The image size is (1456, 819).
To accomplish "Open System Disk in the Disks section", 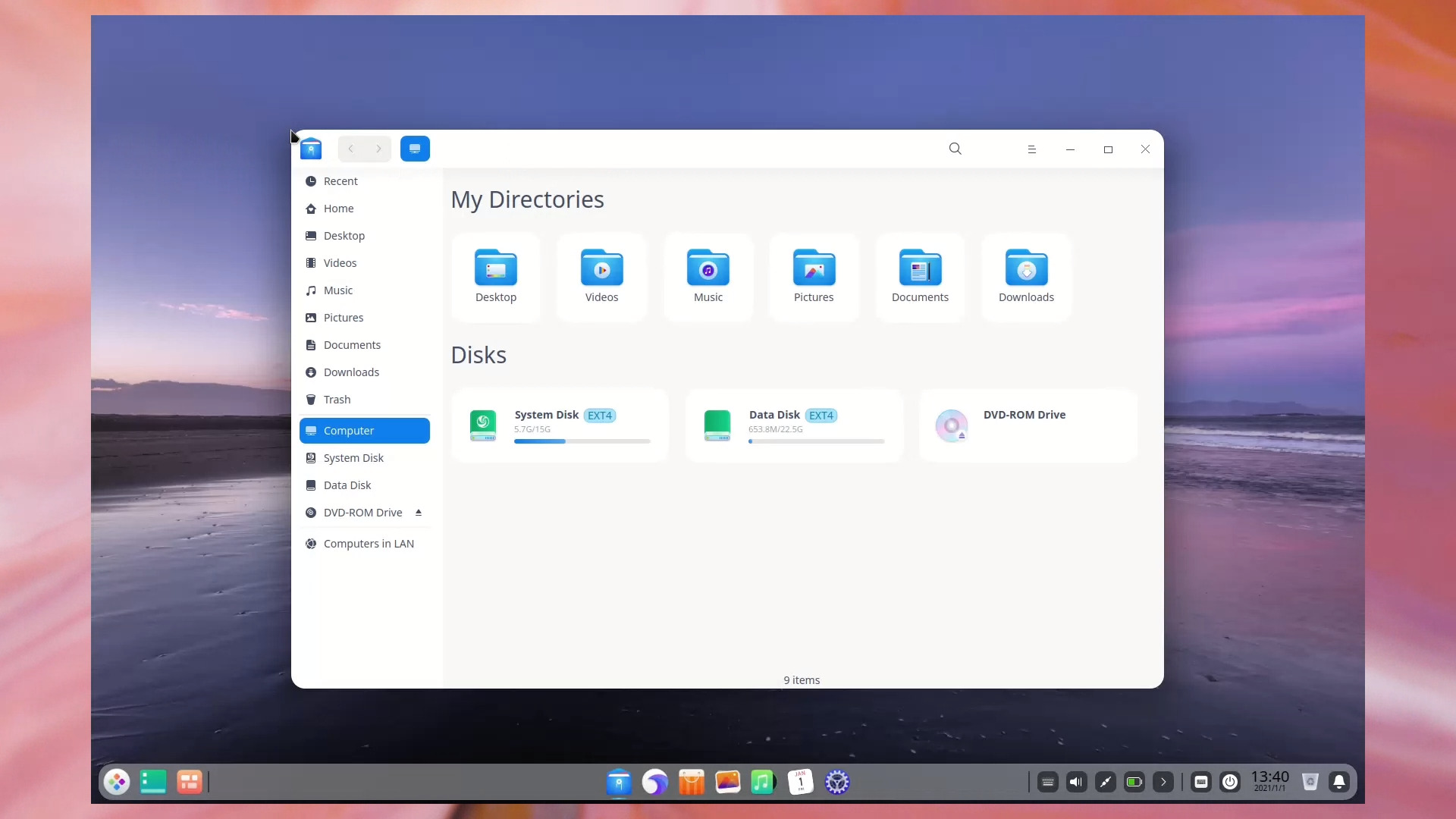I will pos(560,425).
